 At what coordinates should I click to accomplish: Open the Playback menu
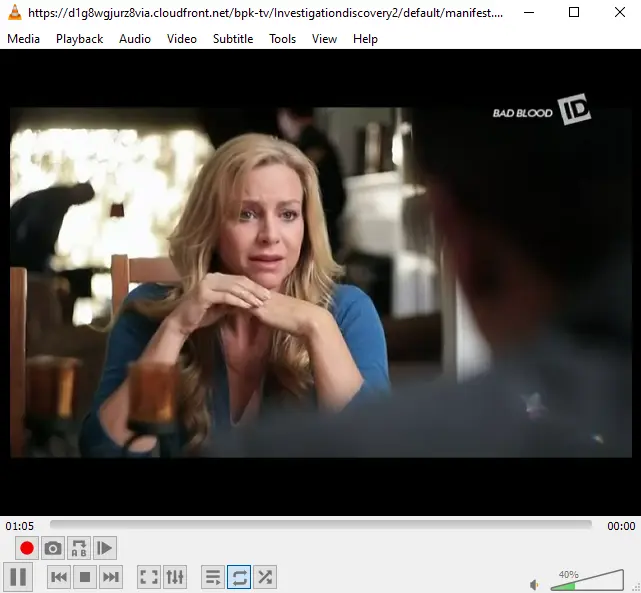click(79, 39)
